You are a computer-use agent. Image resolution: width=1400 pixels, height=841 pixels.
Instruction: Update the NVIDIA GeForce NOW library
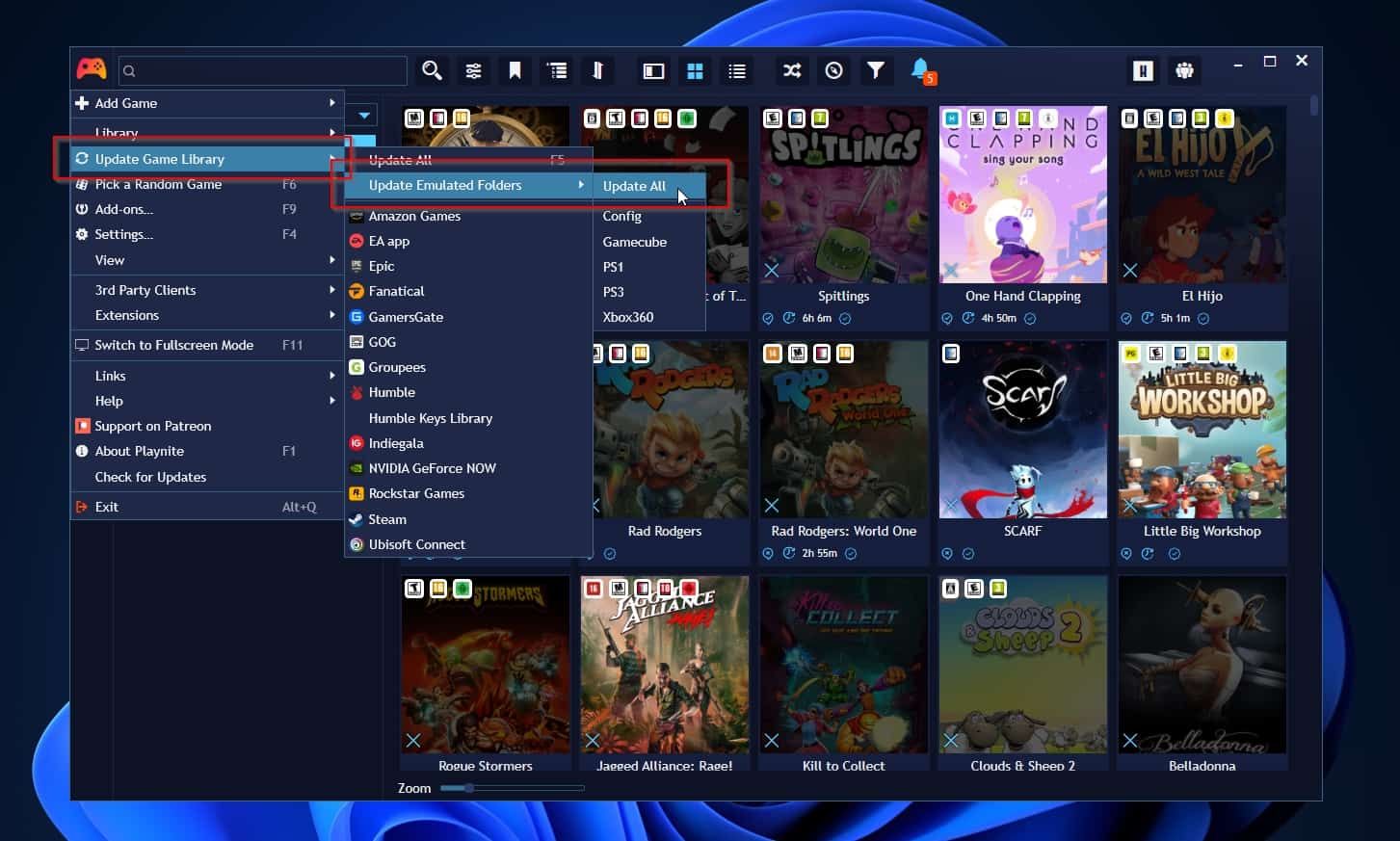click(x=469, y=468)
